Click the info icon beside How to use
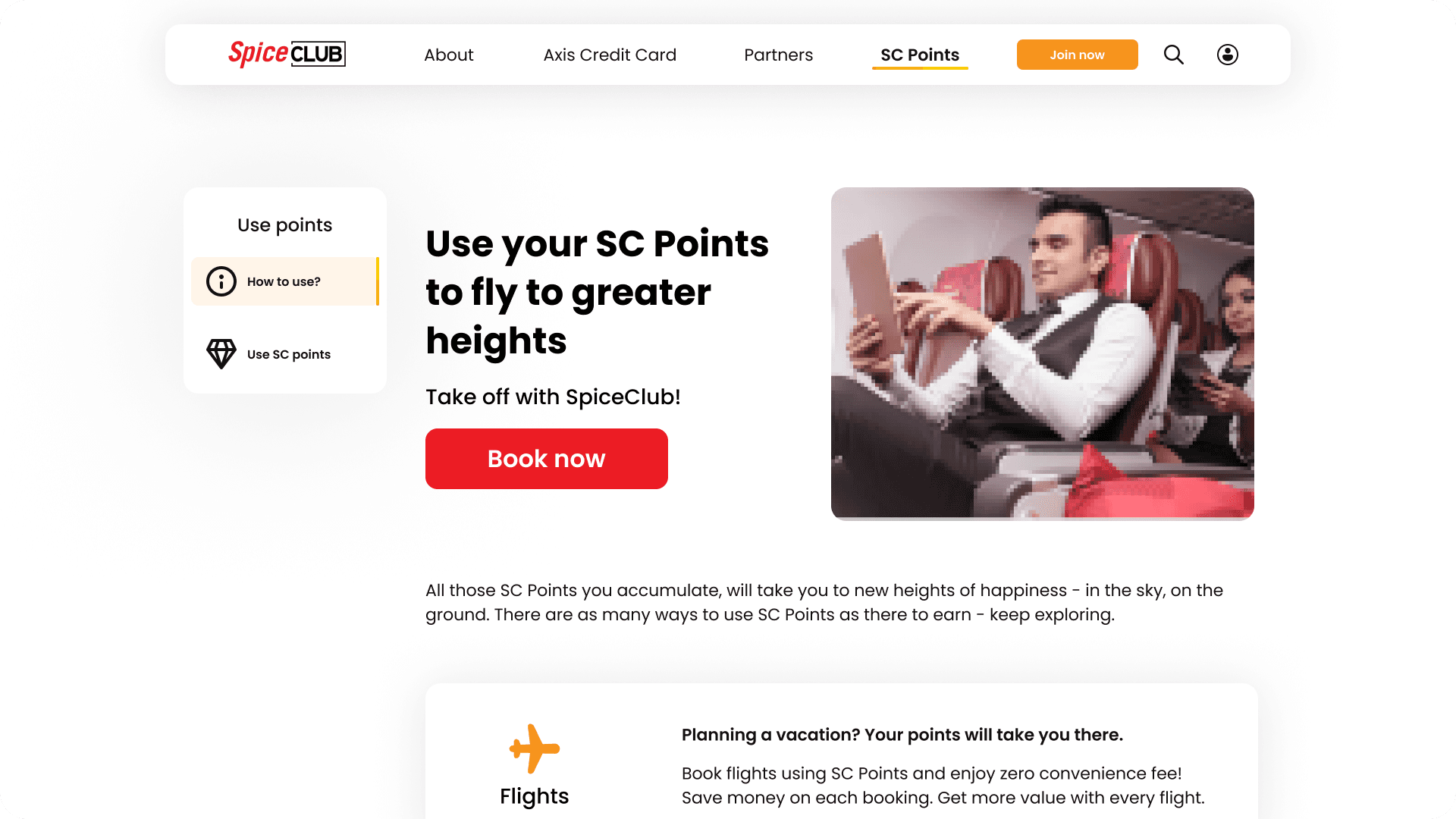The image size is (1456, 819). (x=221, y=281)
